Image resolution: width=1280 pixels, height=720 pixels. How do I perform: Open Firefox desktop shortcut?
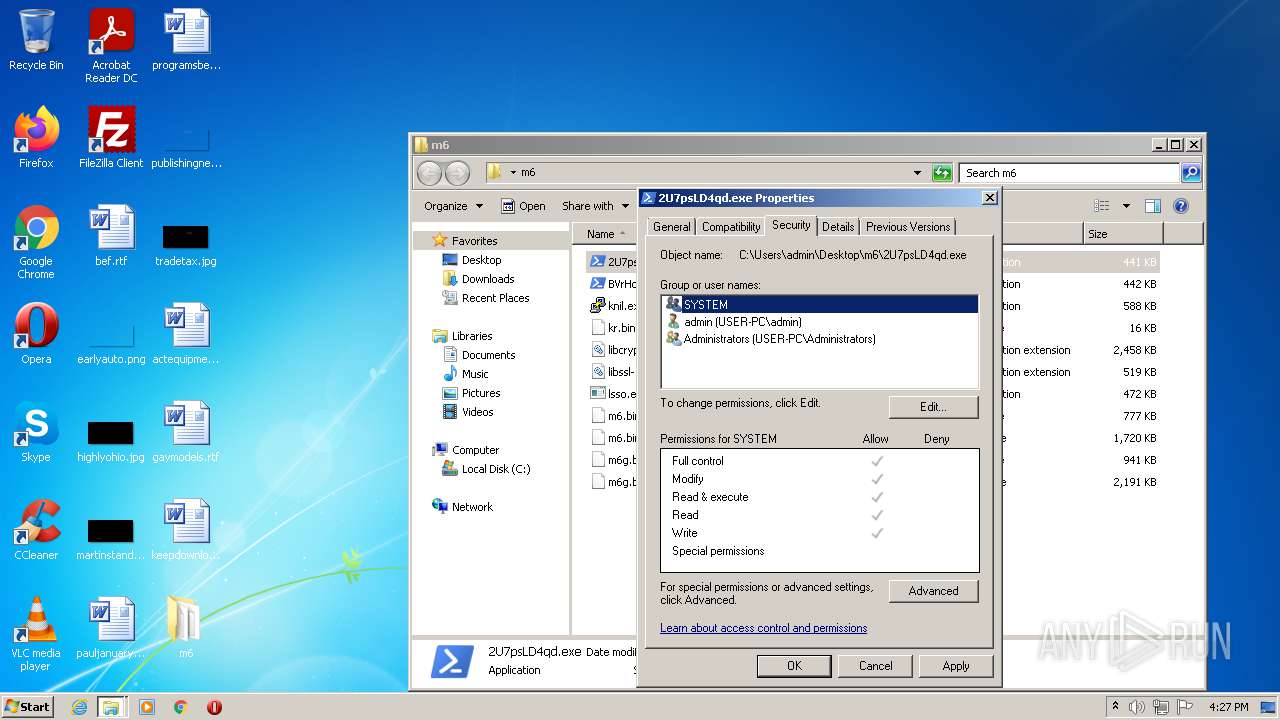point(36,137)
